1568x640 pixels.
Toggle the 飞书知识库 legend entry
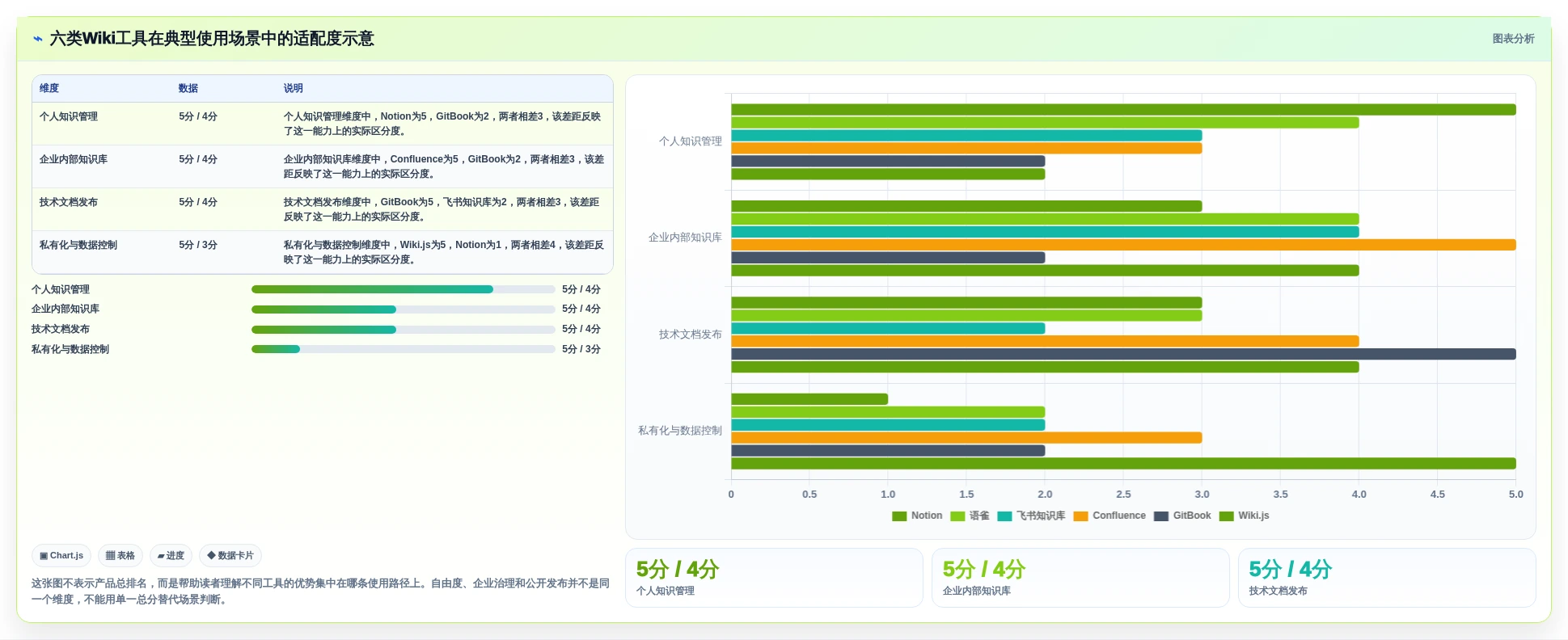1031,516
